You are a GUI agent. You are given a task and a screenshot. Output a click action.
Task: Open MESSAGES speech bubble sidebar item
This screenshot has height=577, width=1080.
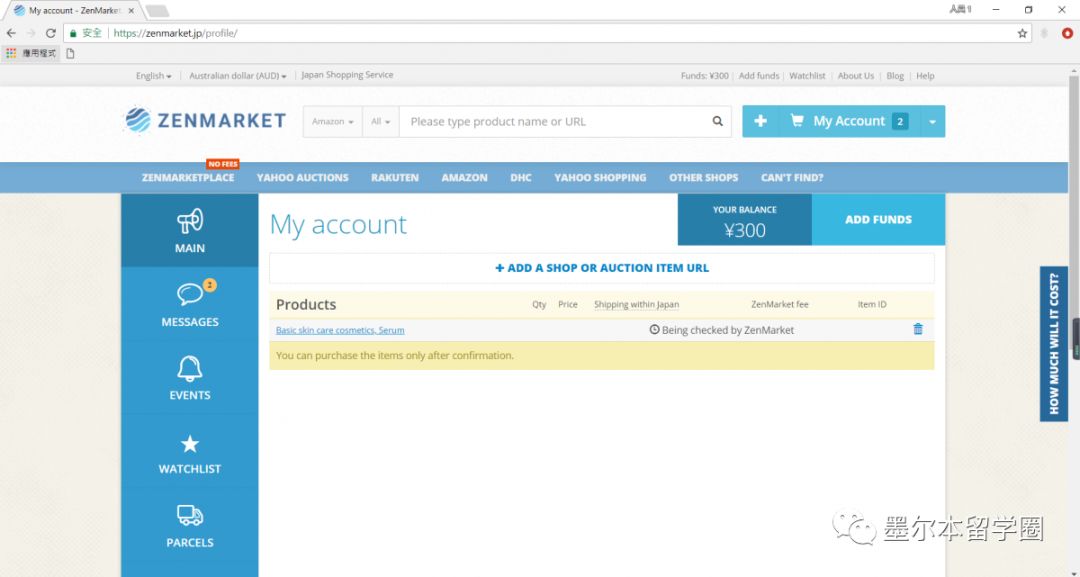190,304
